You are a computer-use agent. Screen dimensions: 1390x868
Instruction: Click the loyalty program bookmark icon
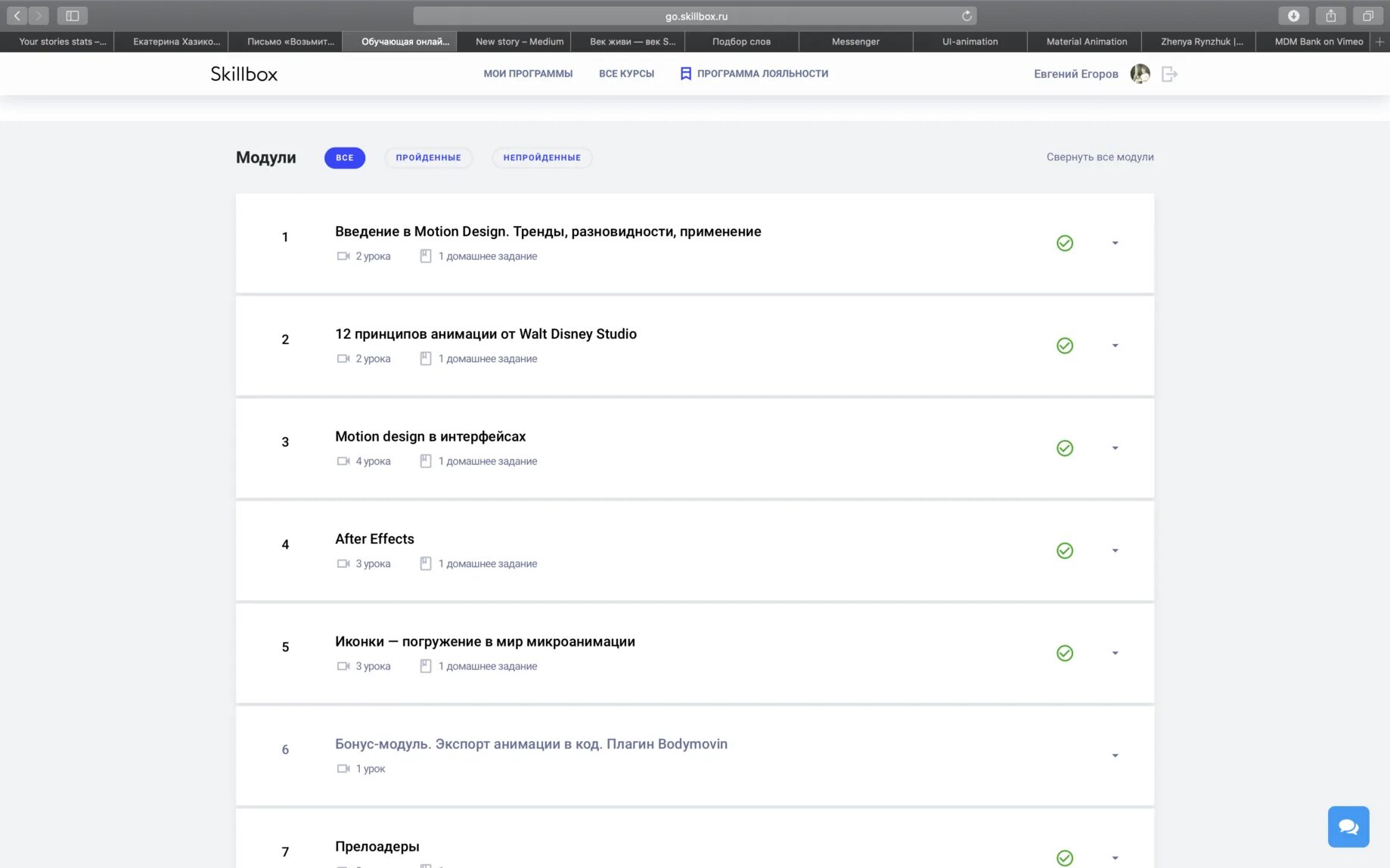[x=685, y=73]
